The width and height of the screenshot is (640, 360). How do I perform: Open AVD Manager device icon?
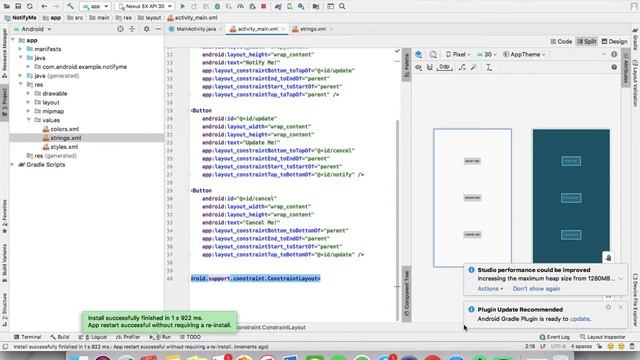[290, 7]
